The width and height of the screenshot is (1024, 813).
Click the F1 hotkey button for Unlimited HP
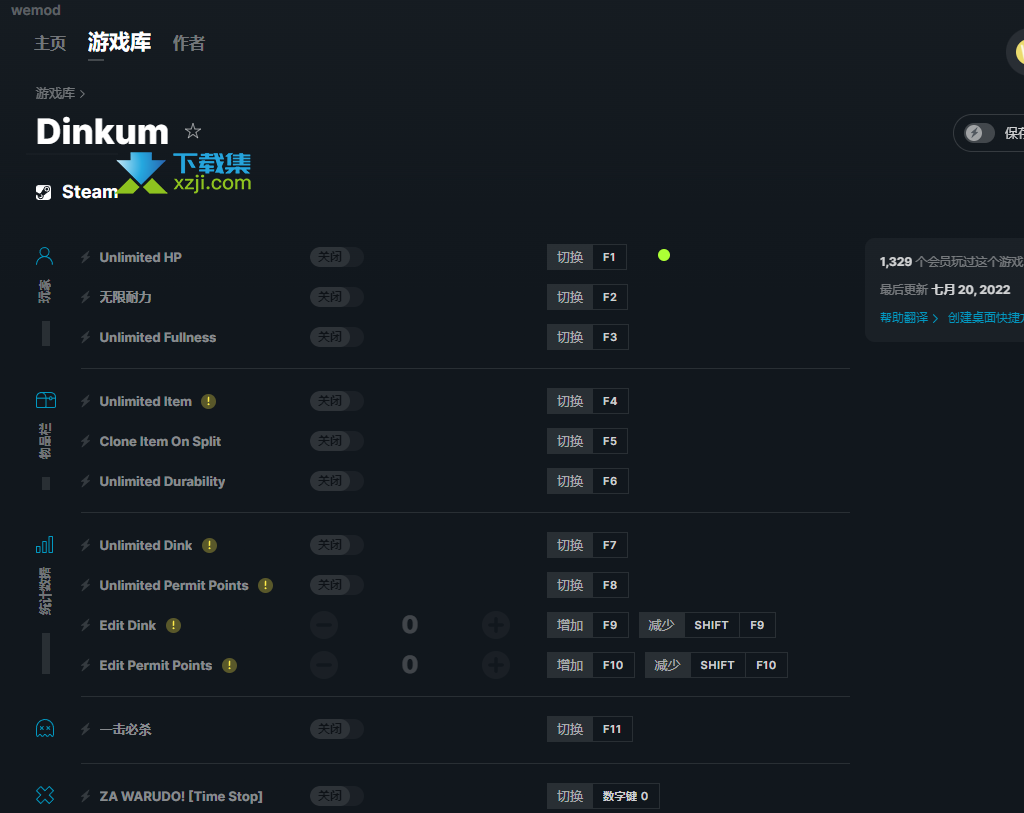click(586, 257)
